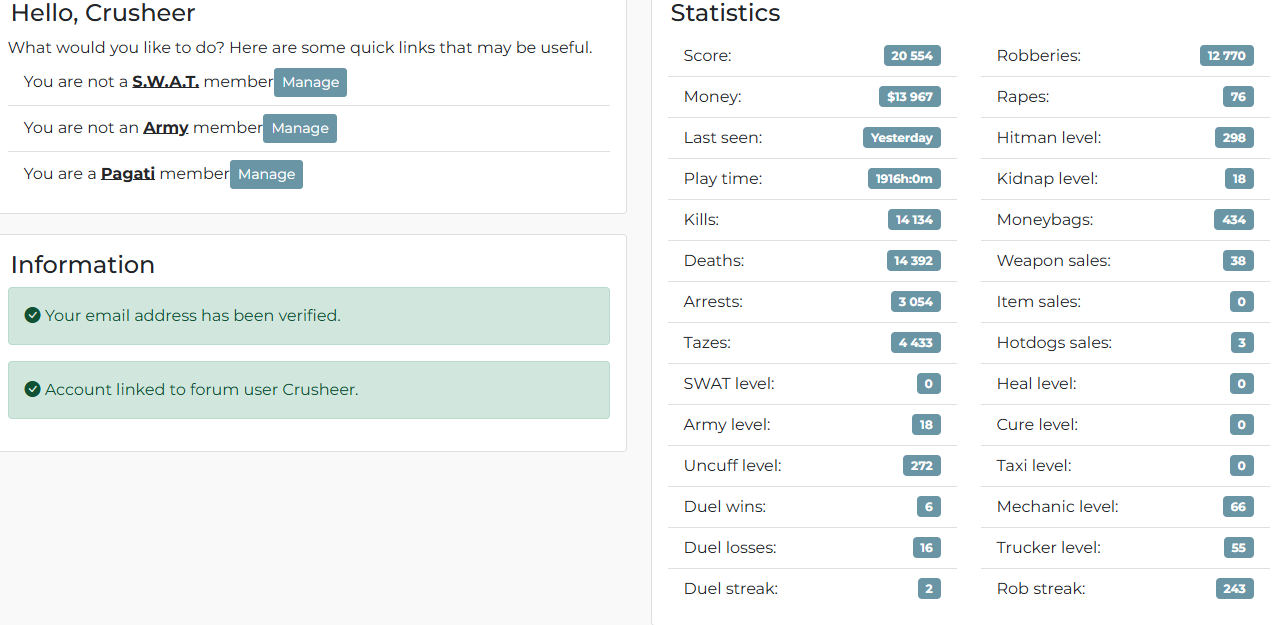Select the Moneybags 434 badge
The width and height of the screenshot is (1279, 625).
1234,220
